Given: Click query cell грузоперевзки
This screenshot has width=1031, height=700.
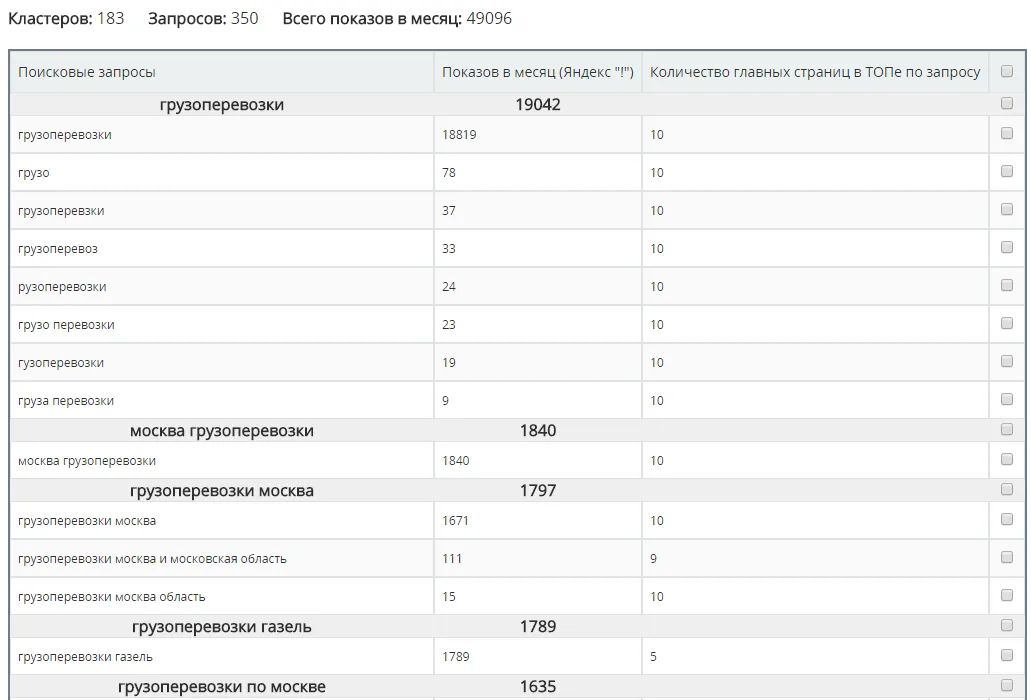Looking at the screenshot, I should pos(61,211).
